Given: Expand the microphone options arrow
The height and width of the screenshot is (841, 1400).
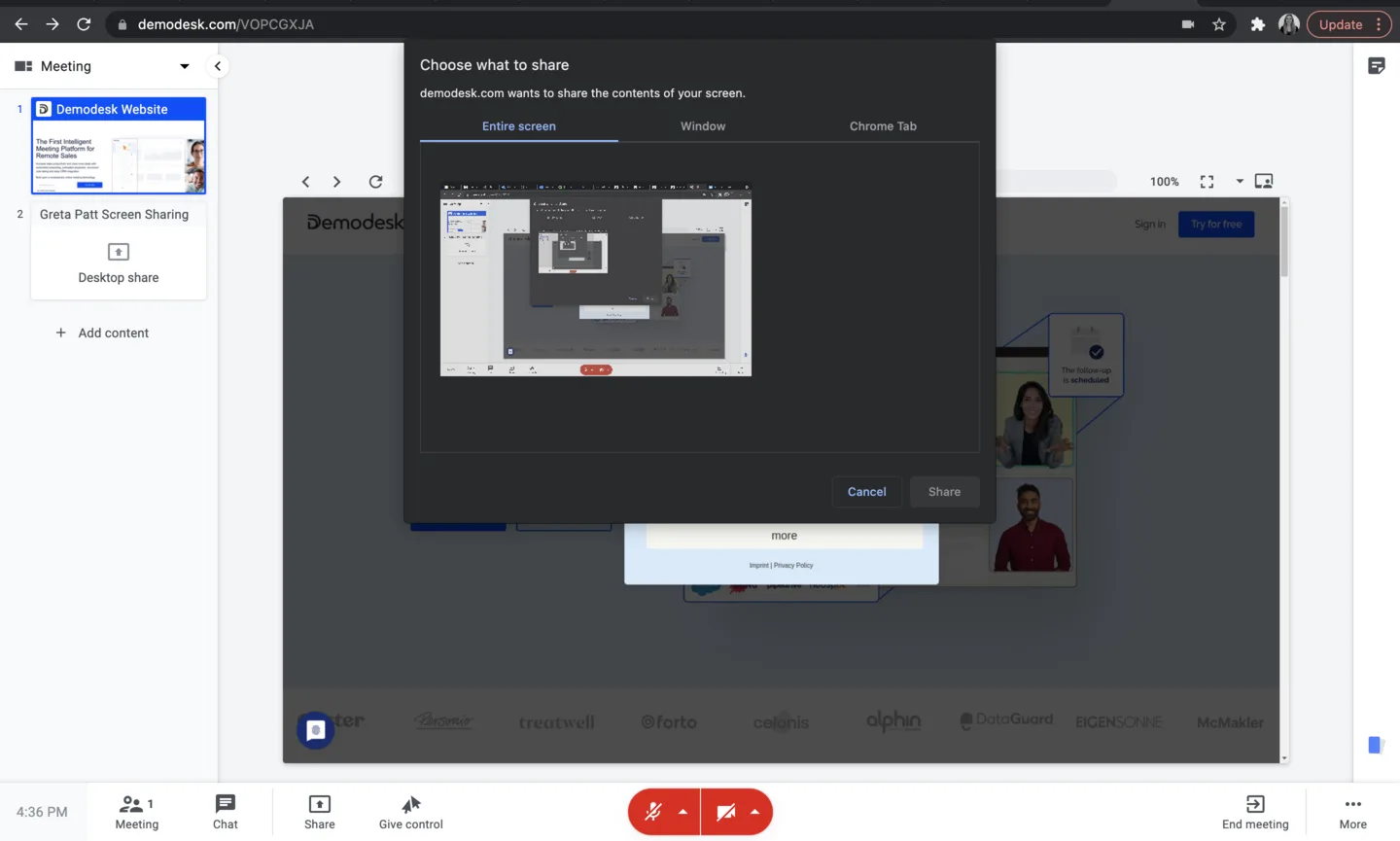Looking at the screenshot, I should tap(683, 812).
